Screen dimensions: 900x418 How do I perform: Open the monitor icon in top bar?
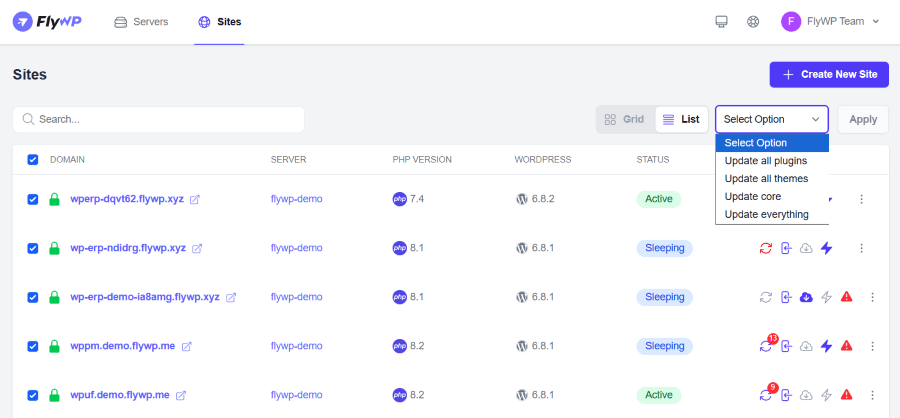[x=721, y=22]
